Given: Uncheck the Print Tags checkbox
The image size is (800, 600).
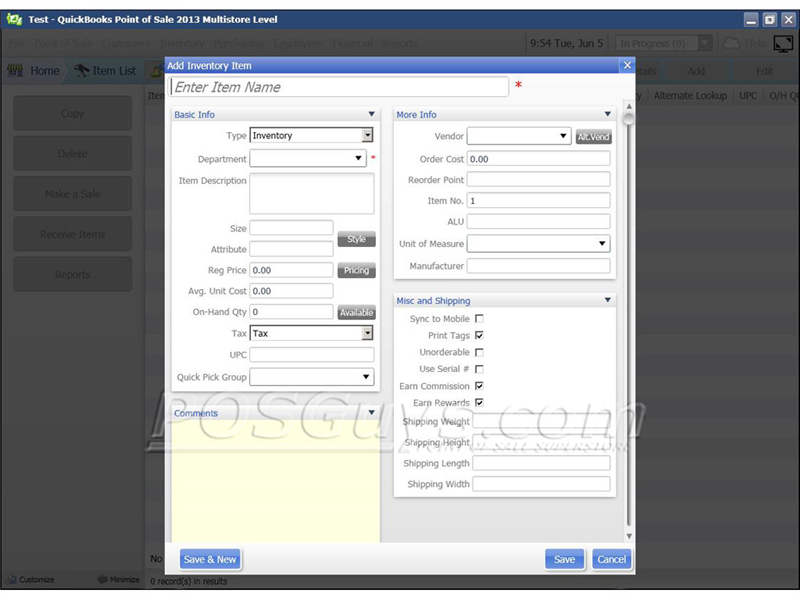Looking at the screenshot, I should tap(479, 335).
